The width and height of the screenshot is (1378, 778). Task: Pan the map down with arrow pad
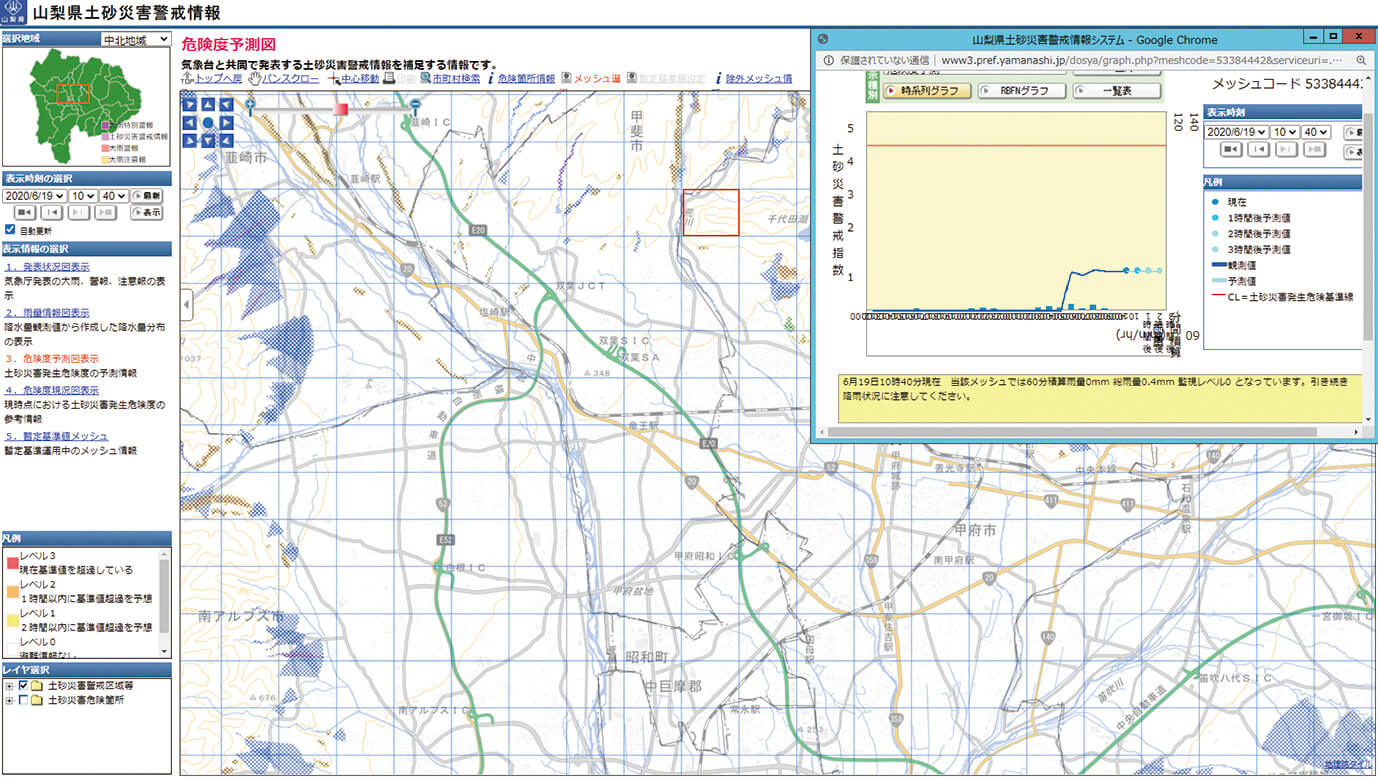point(208,141)
